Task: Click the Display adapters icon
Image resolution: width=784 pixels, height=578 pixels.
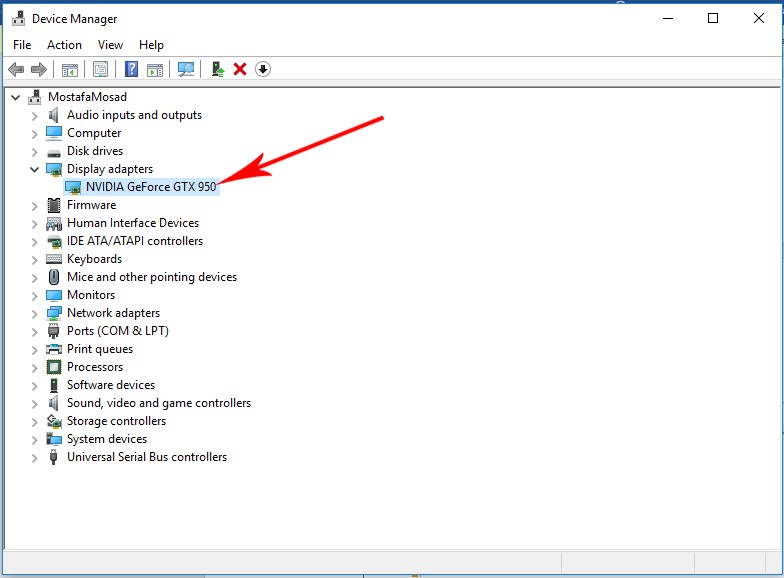Action: point(54,170)
